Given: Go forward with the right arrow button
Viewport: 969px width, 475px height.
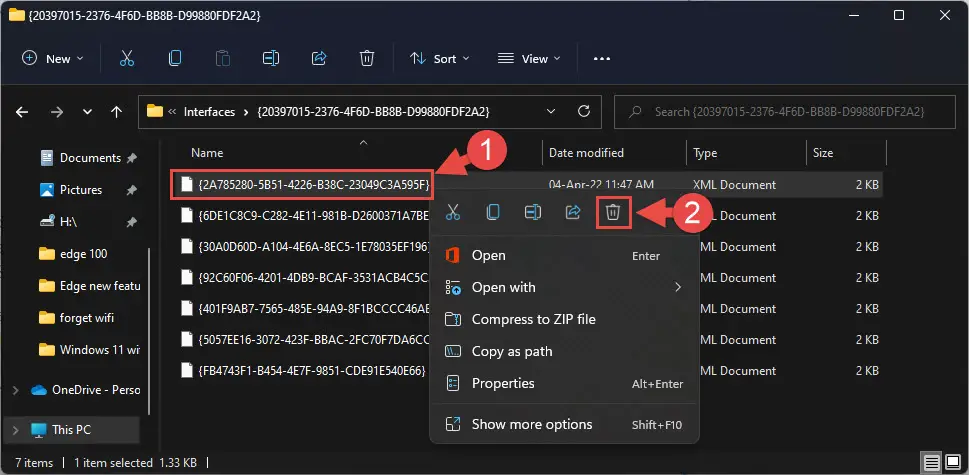Looking at the screenshot, I should [57, 112].
